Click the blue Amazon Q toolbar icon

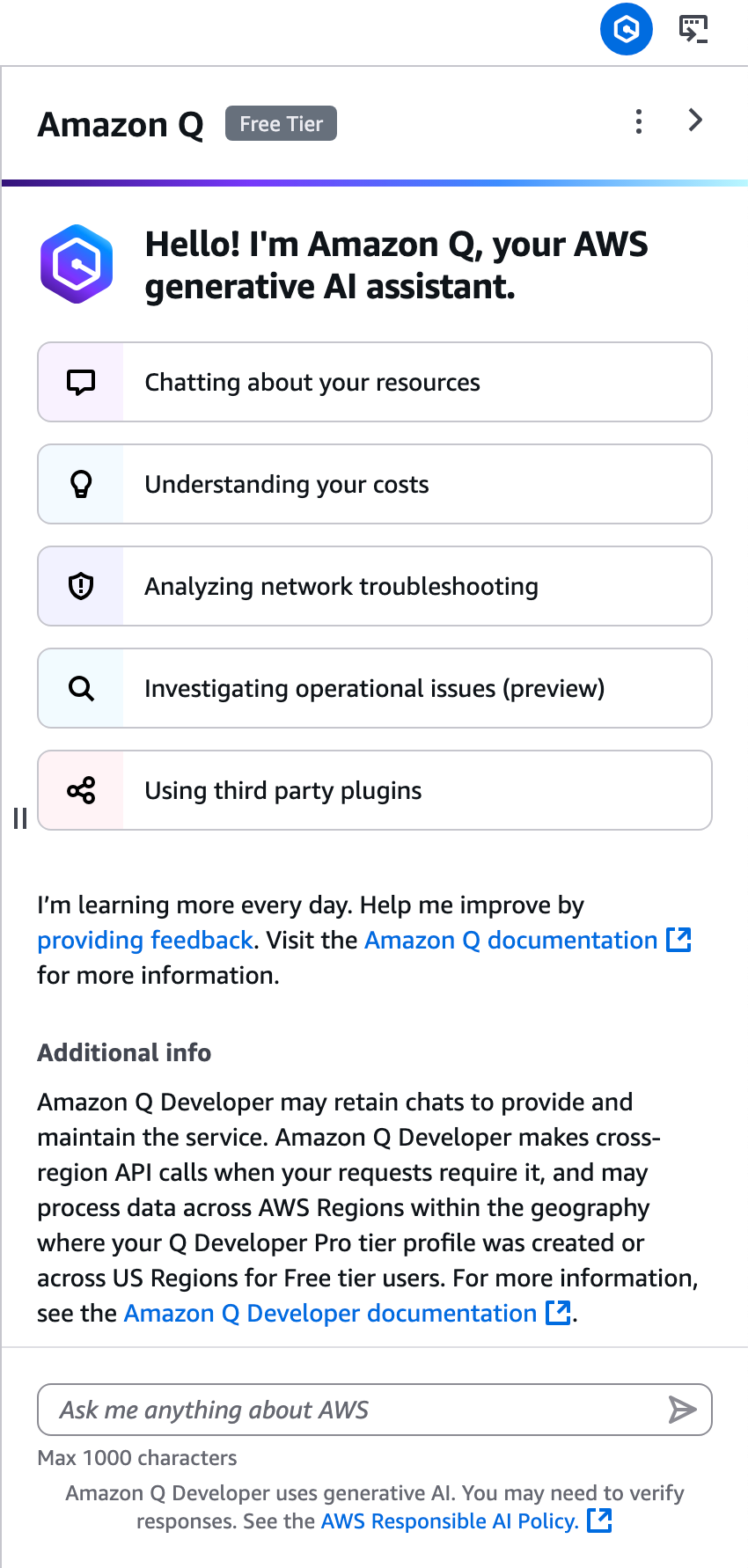click(x=626, y=29)
